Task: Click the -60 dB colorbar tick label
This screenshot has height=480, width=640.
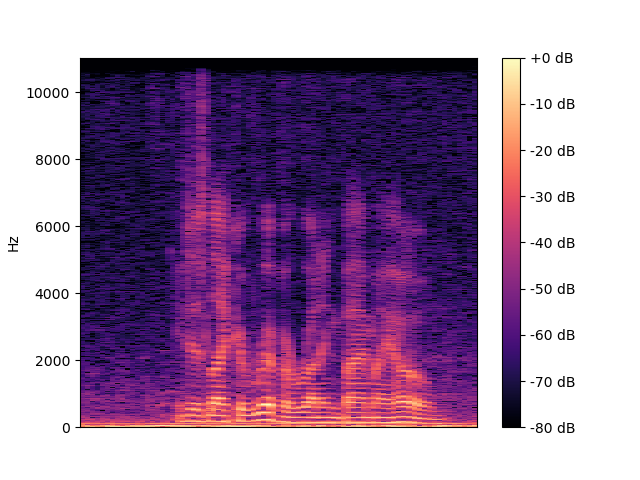Action: (x=553, y=336)
